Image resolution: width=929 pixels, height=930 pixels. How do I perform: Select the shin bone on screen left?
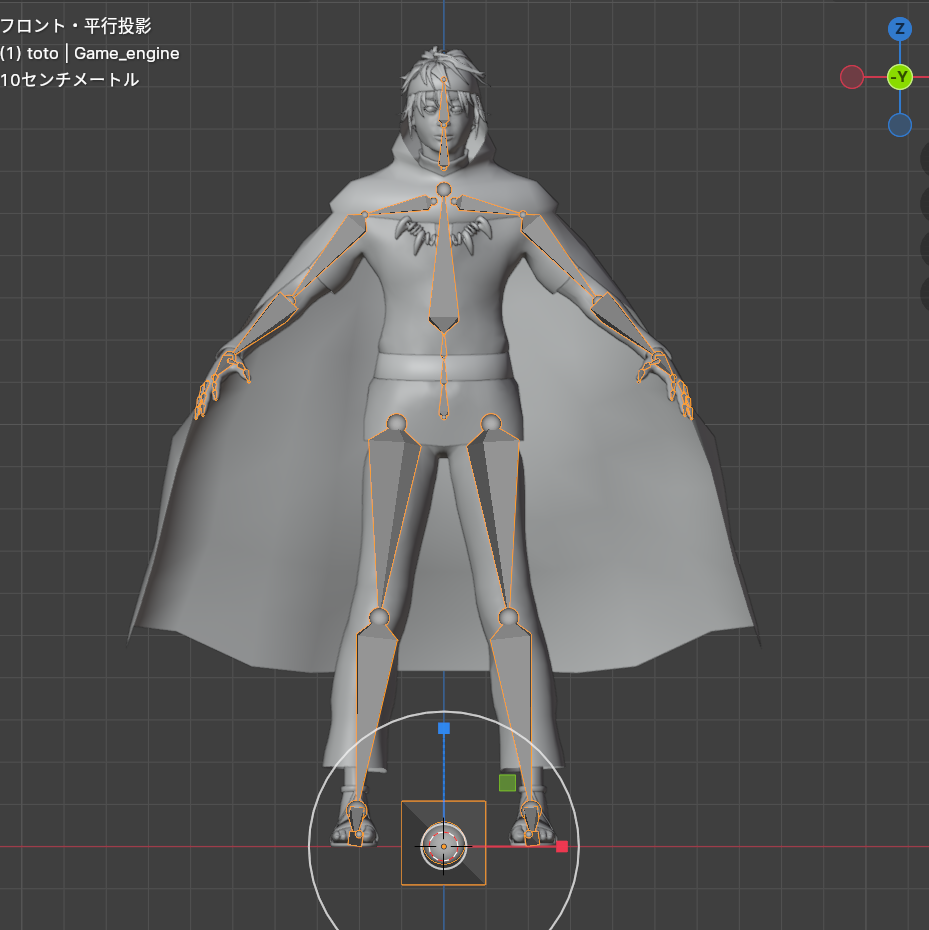click(x=373, y=706)
